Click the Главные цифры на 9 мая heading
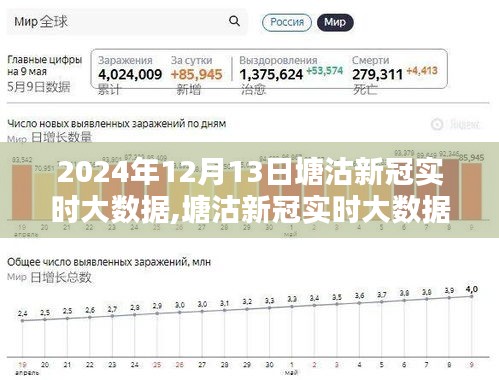Viewport: 499px width, 380px height. 44,65
